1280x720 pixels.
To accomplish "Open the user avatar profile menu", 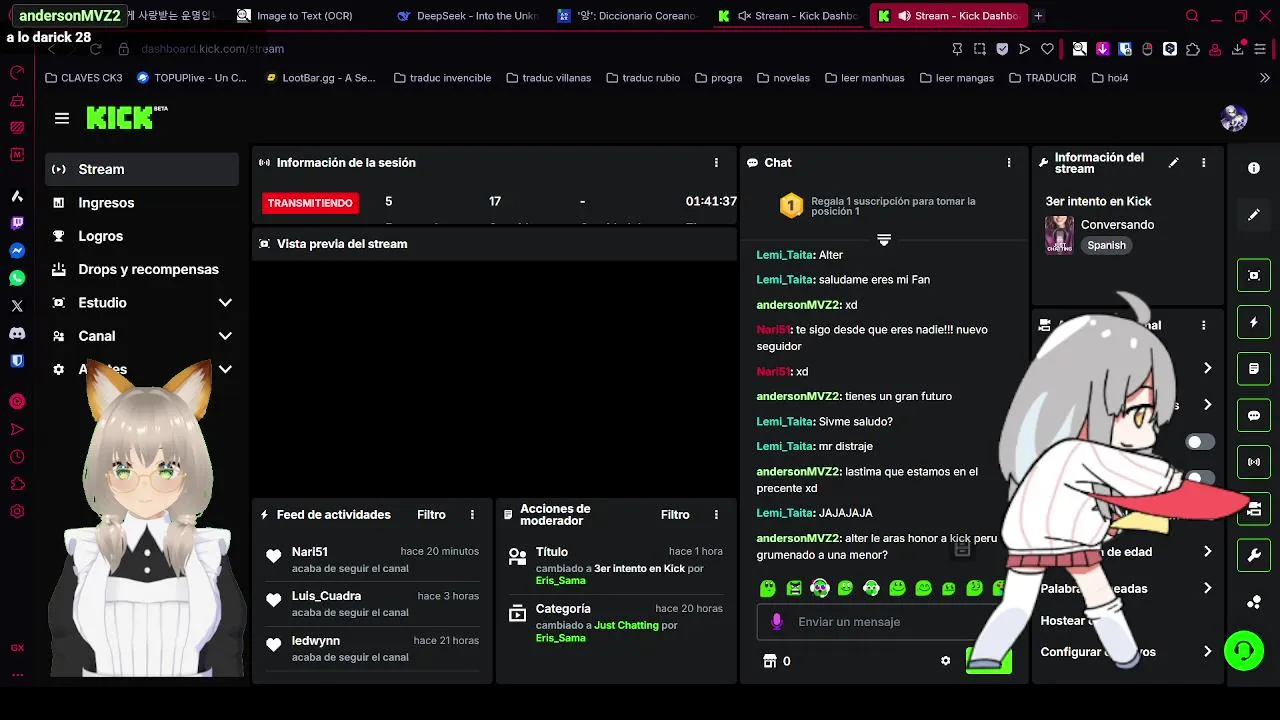I will tap(1234, 118).
